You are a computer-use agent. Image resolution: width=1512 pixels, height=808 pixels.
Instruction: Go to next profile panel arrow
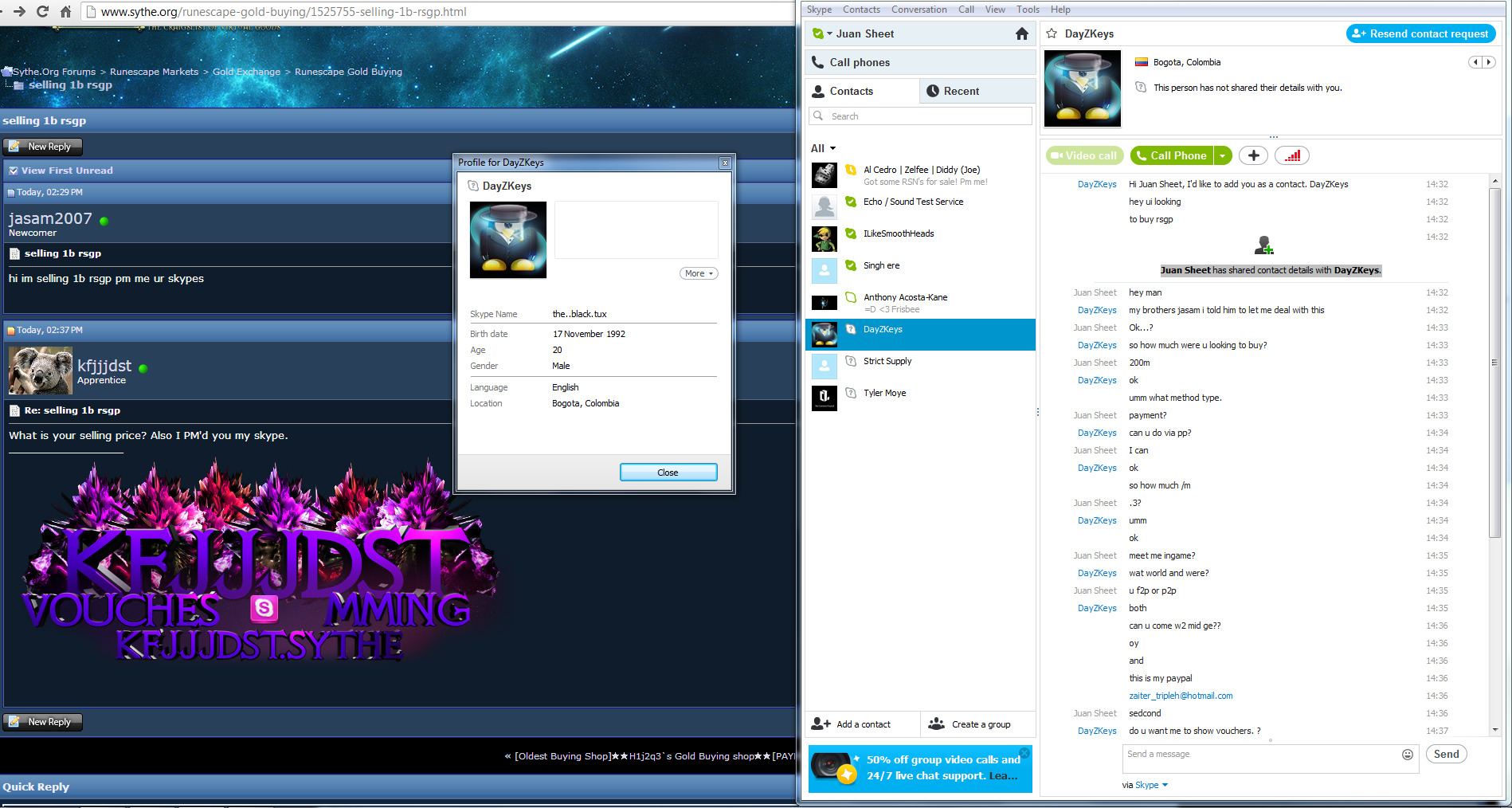click(x=1487, y=62)
